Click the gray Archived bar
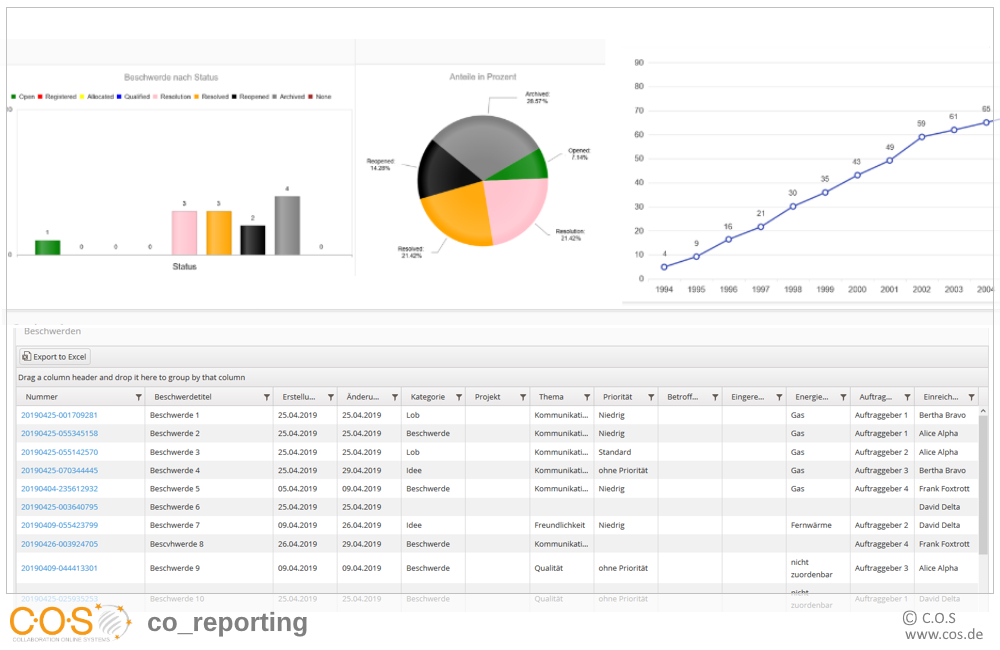The image size is (1000, 650). (x=287, y=226)
